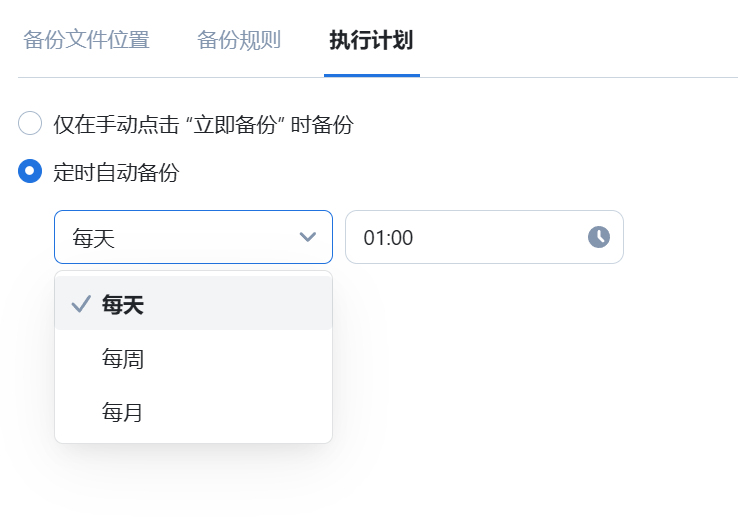Click the 定时自动备份 label text
The width and height of the screenshot is (738, 519).
point(116,173)
